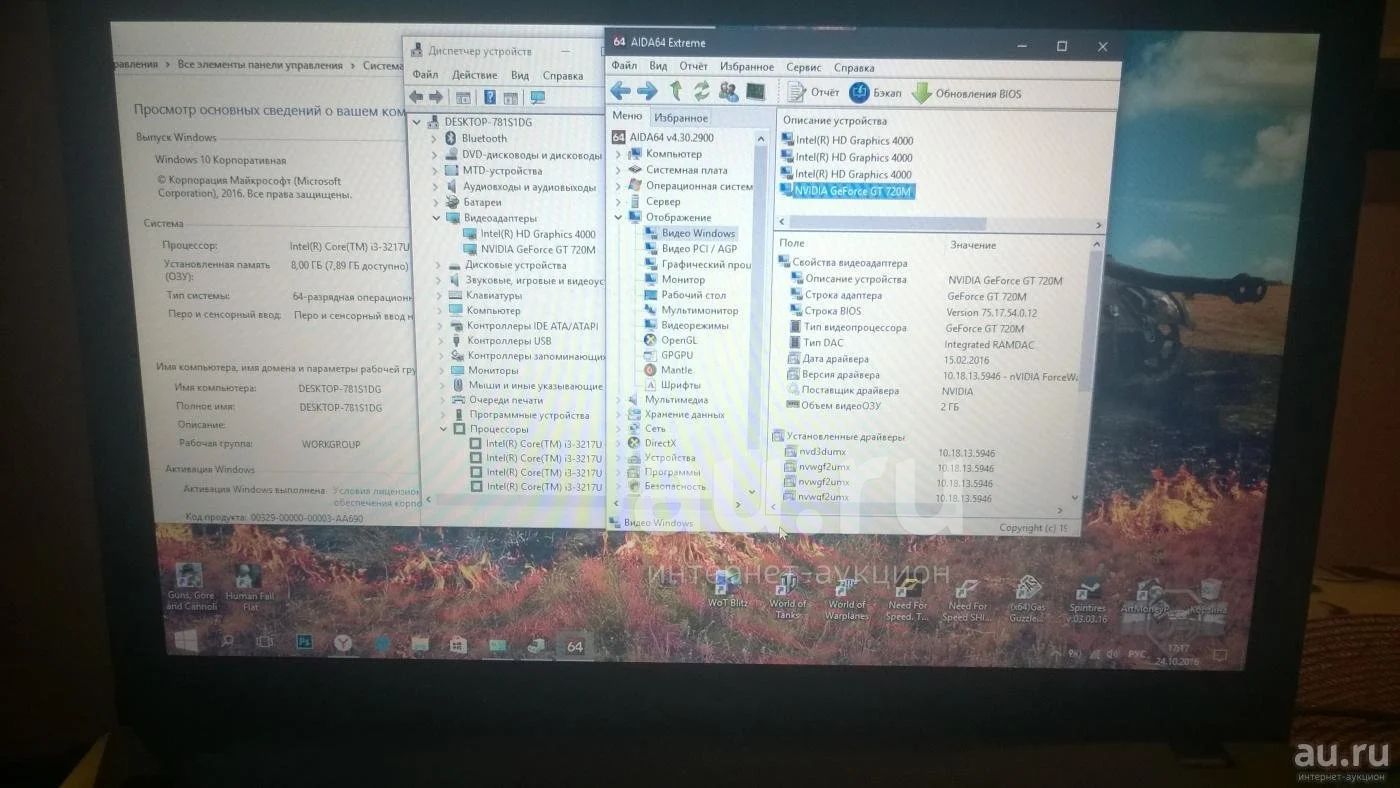Click the scan hardware monitor icon in Device Manager
Viewport: 1400px width, 788px height.
click(537, 97)
